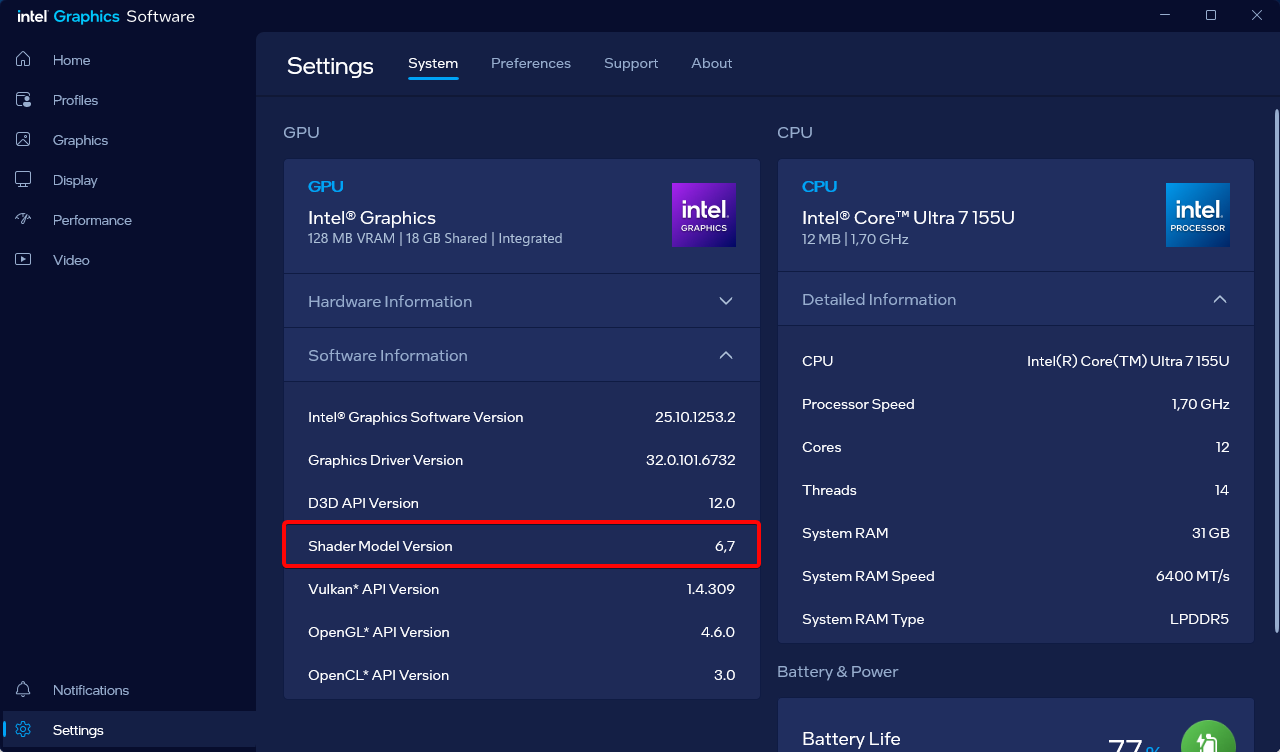Open the Support tab
The width and height of the screenshot is (1280, 752).
point(630,63)
